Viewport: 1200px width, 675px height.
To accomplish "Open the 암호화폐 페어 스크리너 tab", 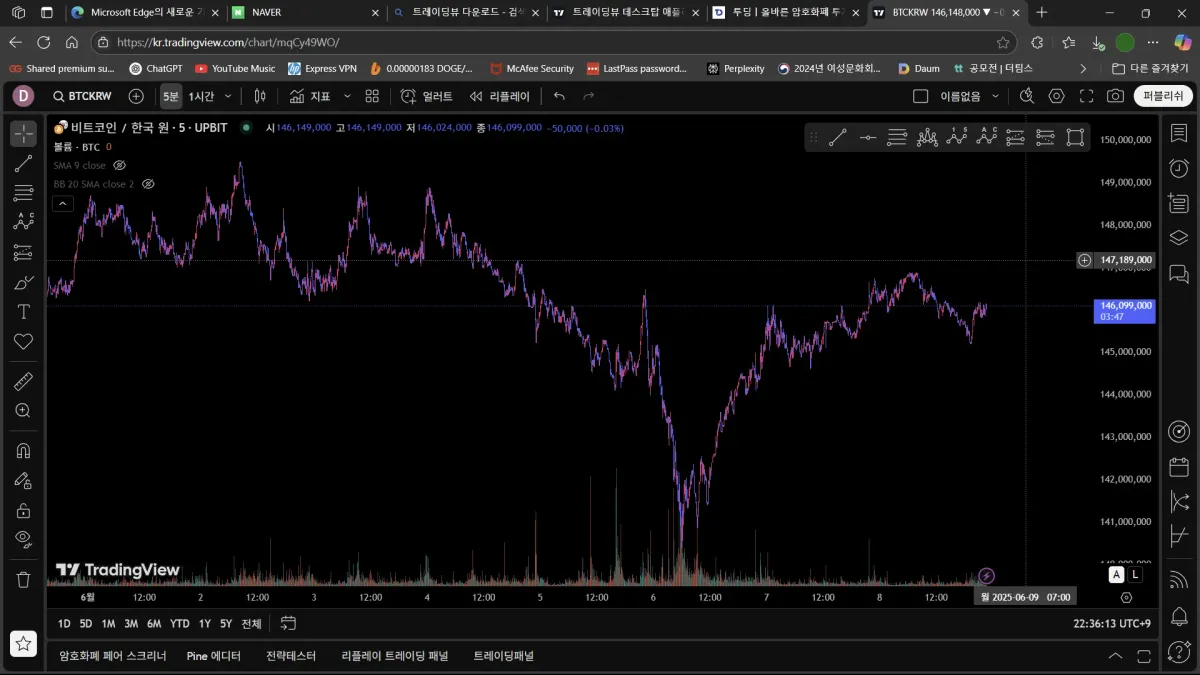I will tap(113, 656).
